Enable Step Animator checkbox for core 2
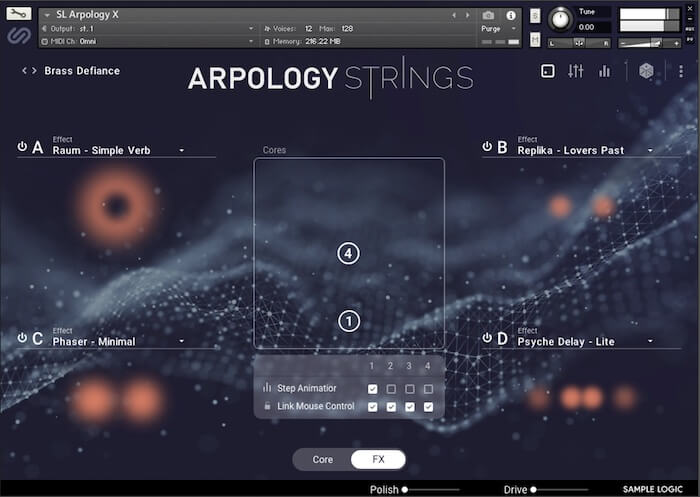Image resolution: width=700 pixels, height=497 pixels. tap(391, 388)
